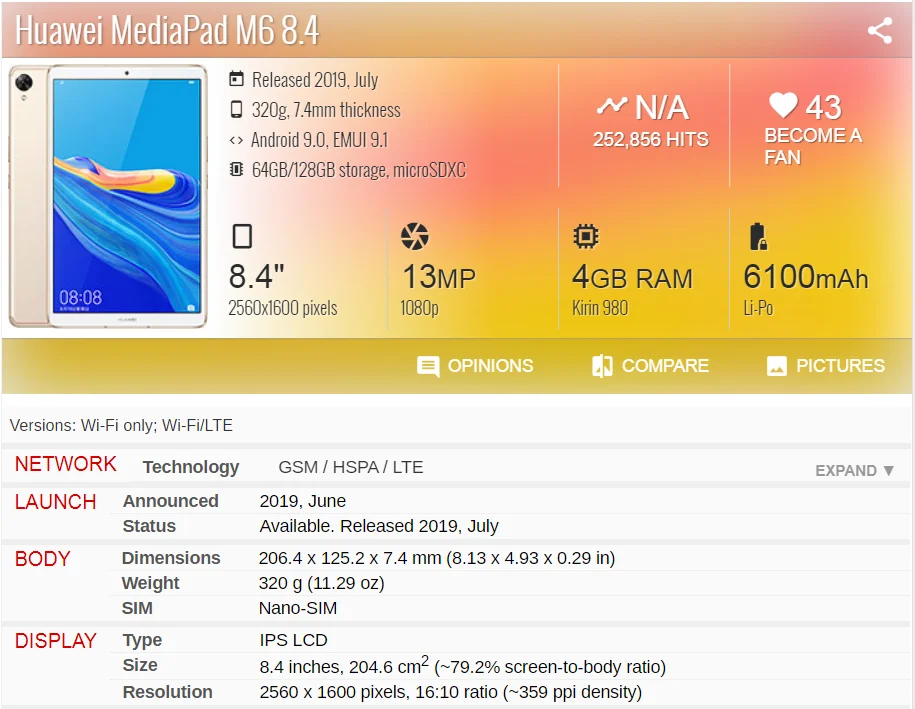Screen dimensions: 915x709
Task: Click the LAUNCH section heading
Action: click(55, 502)
